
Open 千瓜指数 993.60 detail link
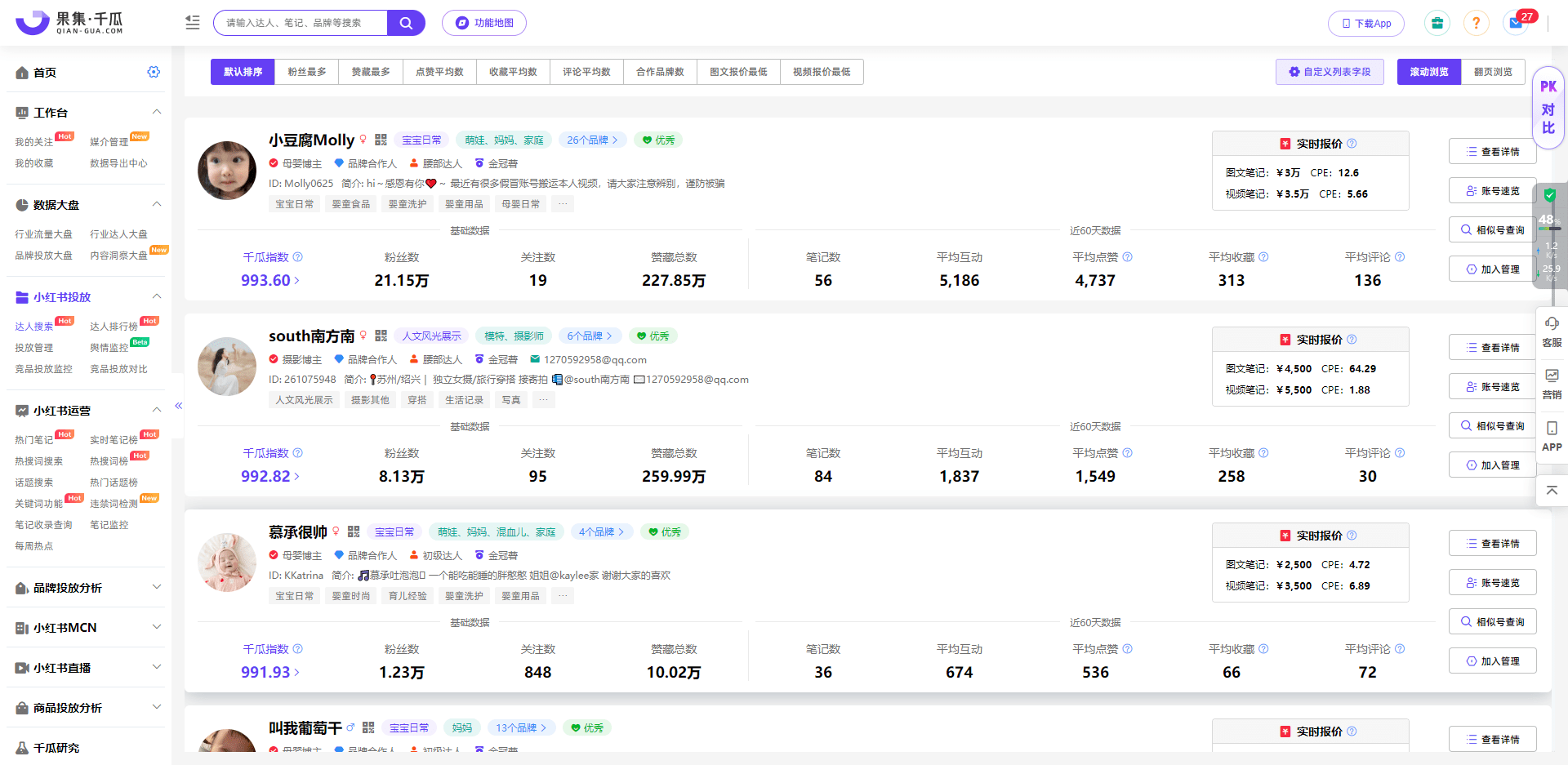[x=270, y=280]
